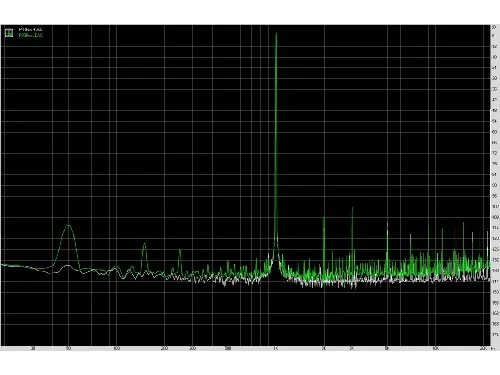Click the 50 label on frequency axis
This screenshot has height=375, width=500.
pyautogui.click(x=68, y=349)
